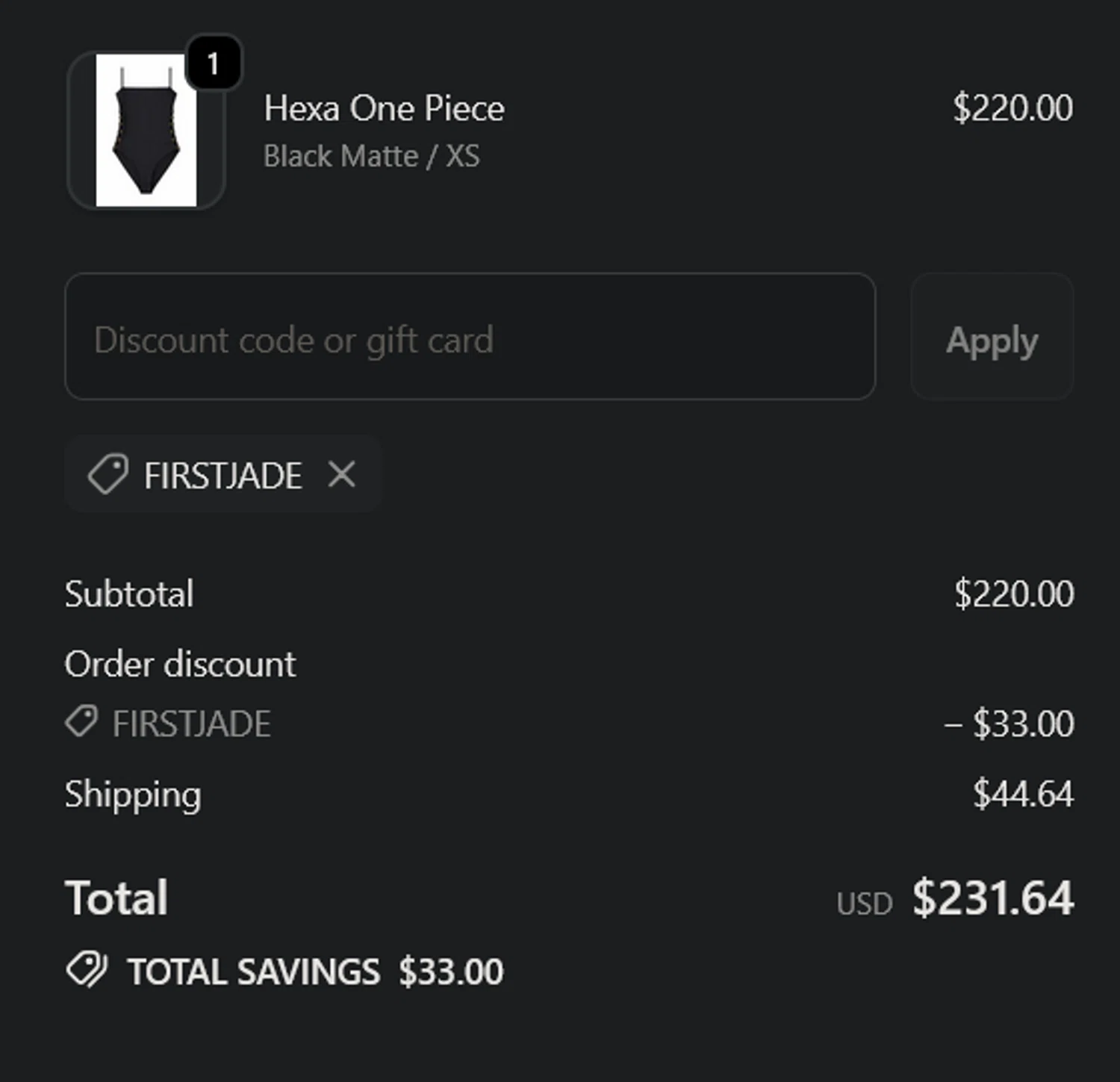Click the Total Savings tags icon

click(87, 970)
